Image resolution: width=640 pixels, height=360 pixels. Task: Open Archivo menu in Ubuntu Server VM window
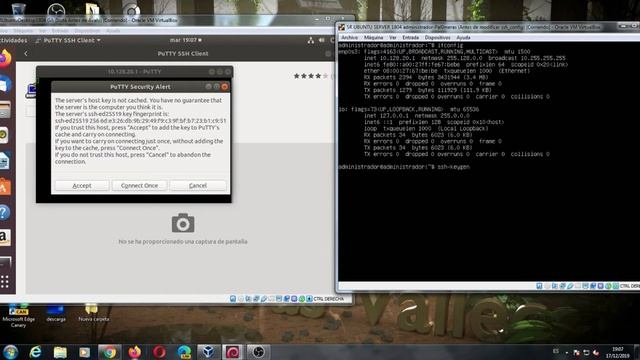tap(349, 37)
